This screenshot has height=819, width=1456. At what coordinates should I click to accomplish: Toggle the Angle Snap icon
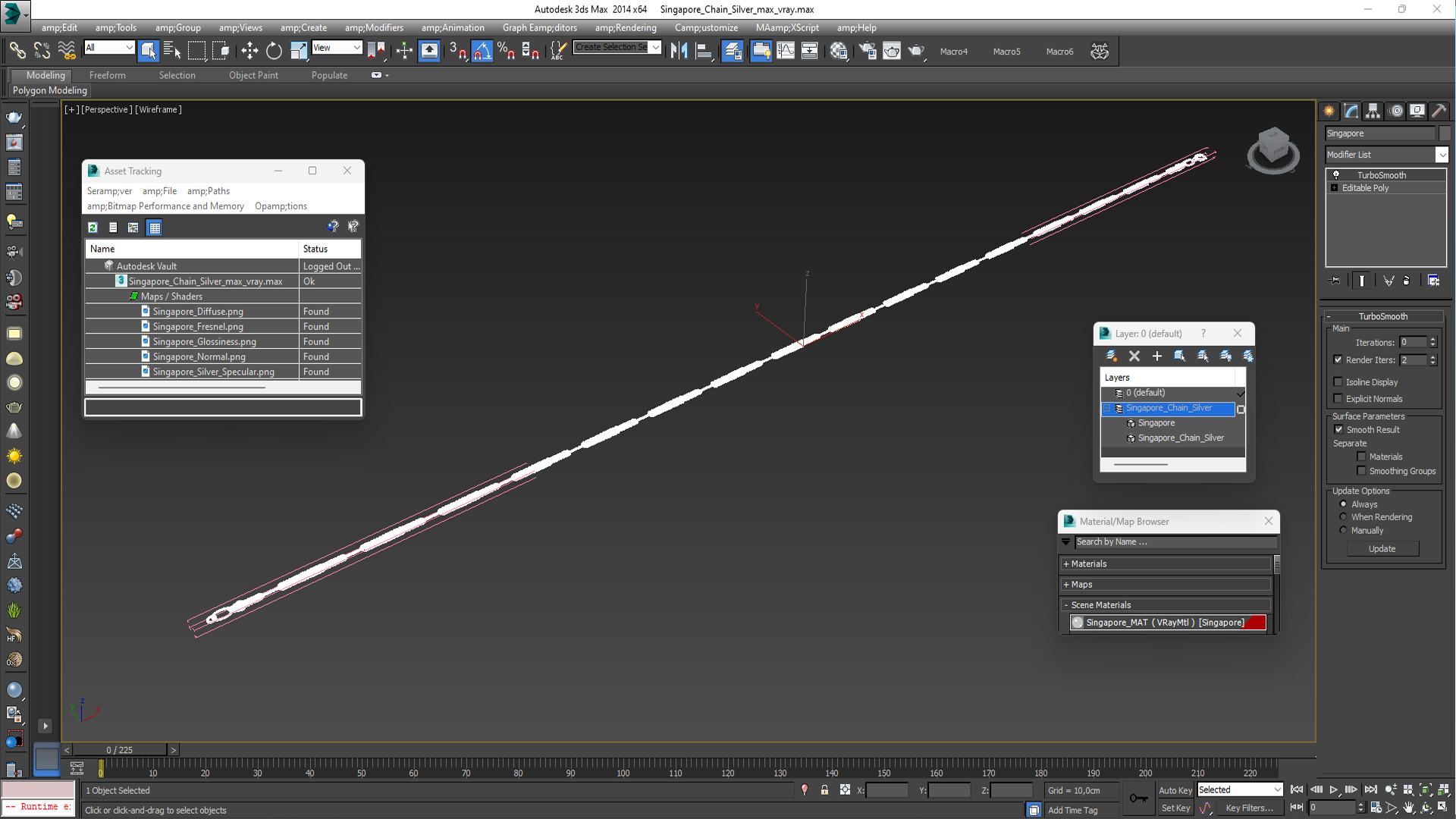click(482, 51)
